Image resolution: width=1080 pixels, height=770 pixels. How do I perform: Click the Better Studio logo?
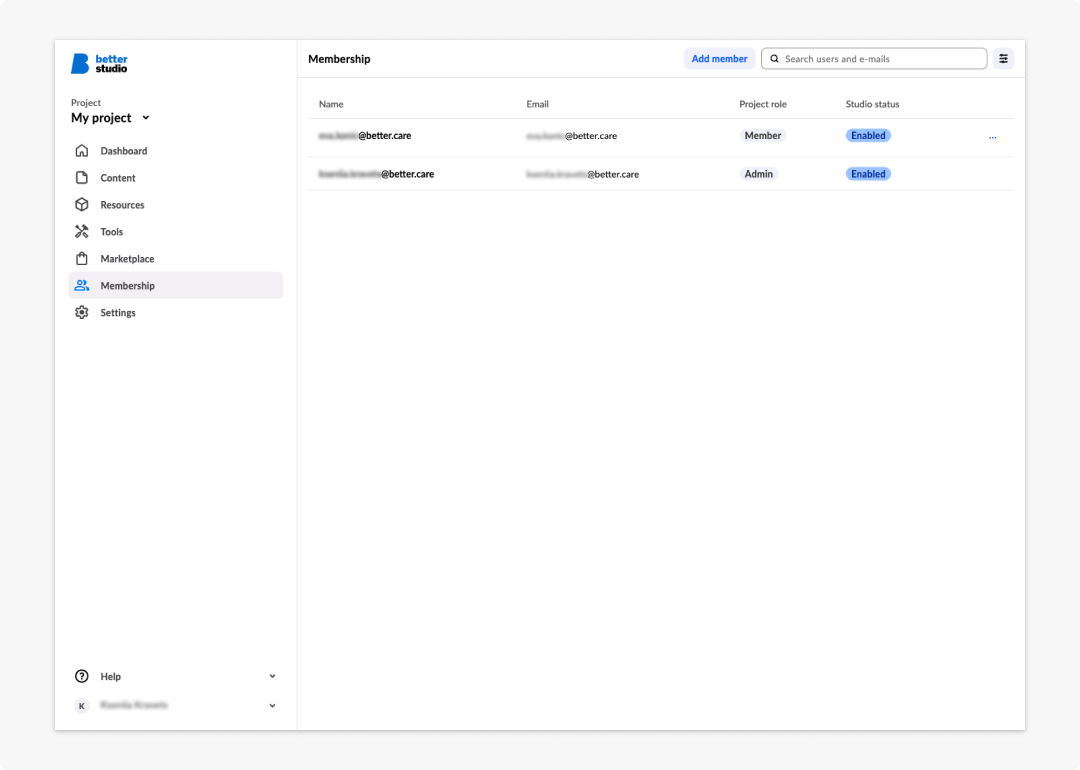[99, 63]
